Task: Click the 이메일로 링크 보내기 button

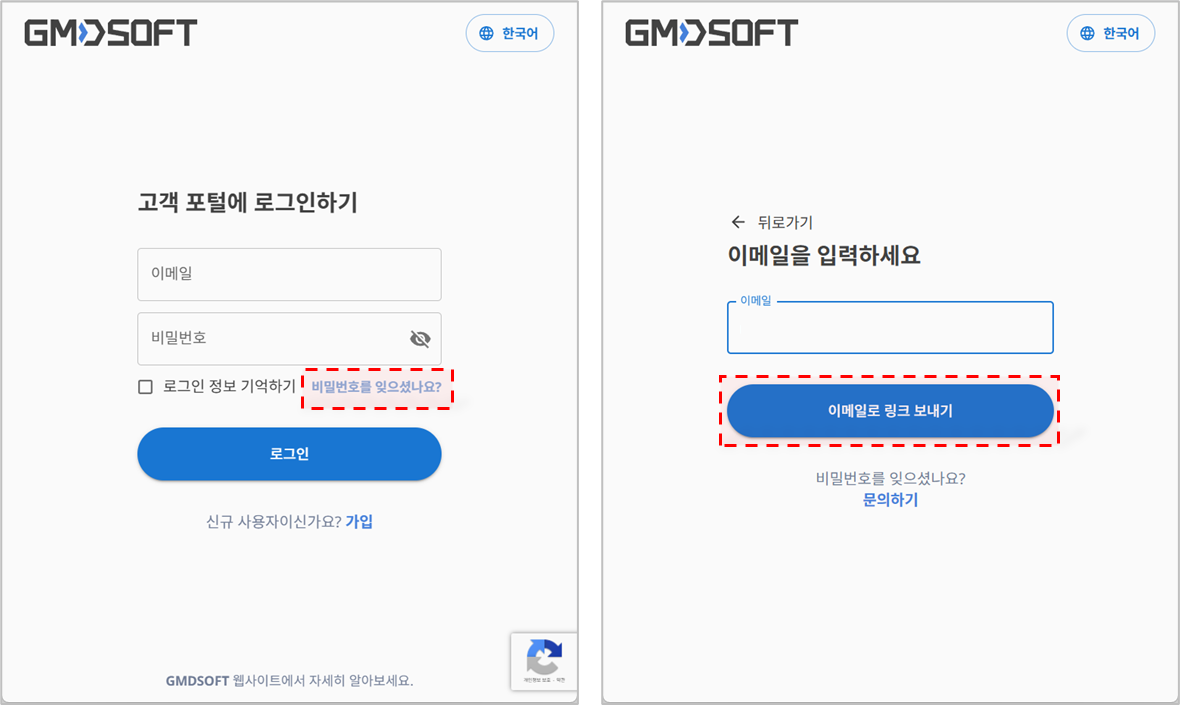Action: click(x=890, y=411)
